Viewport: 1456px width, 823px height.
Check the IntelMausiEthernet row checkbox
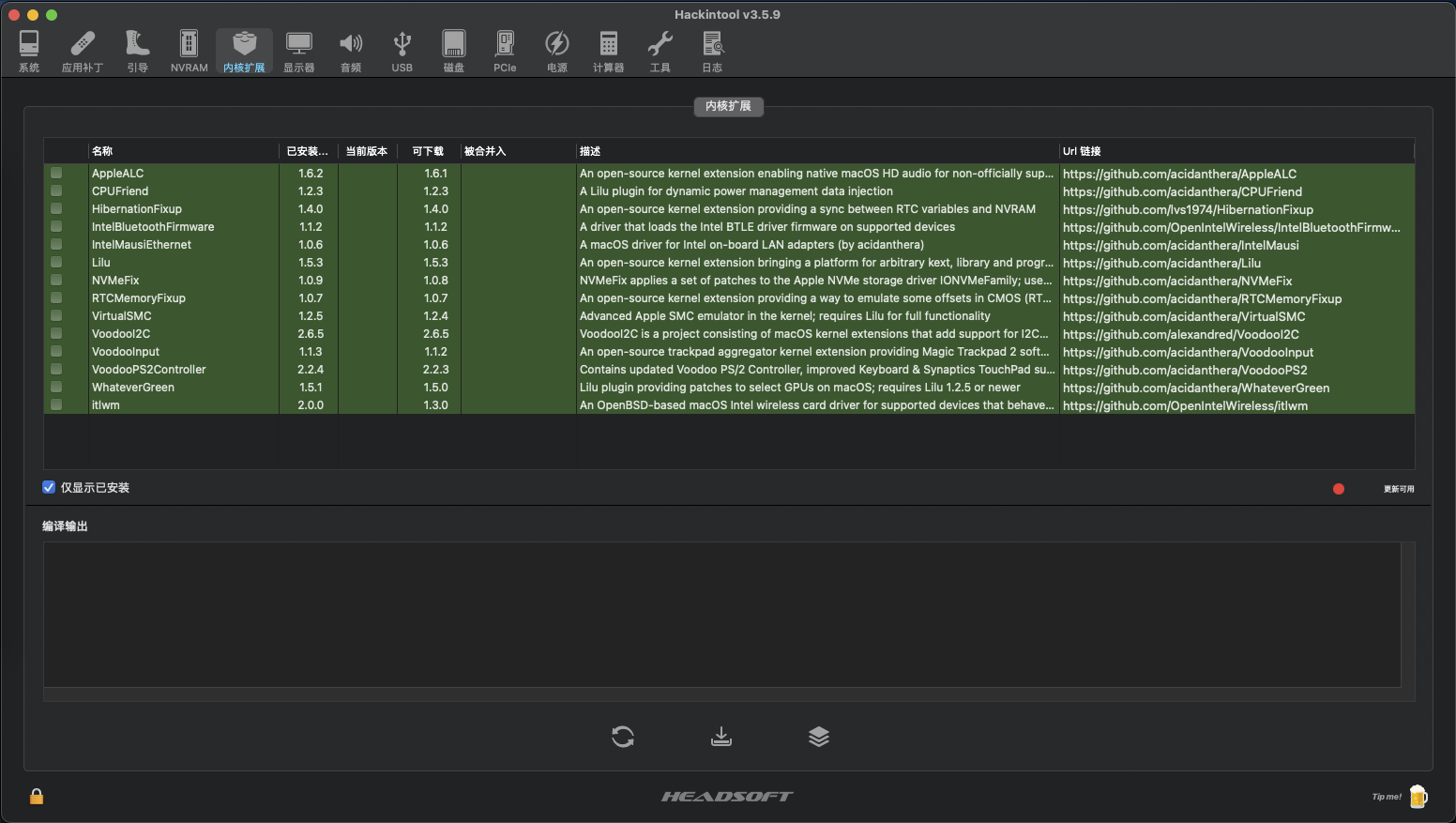(x=56, y=244)
